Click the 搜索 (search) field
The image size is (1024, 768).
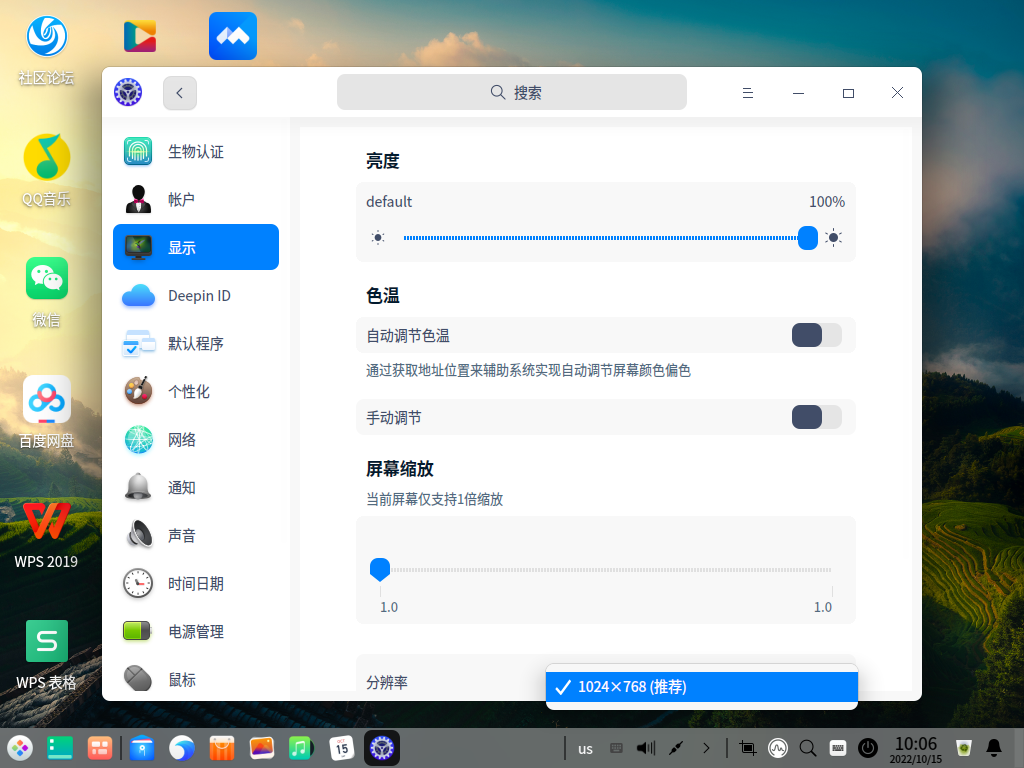click(x=511, y=91)
